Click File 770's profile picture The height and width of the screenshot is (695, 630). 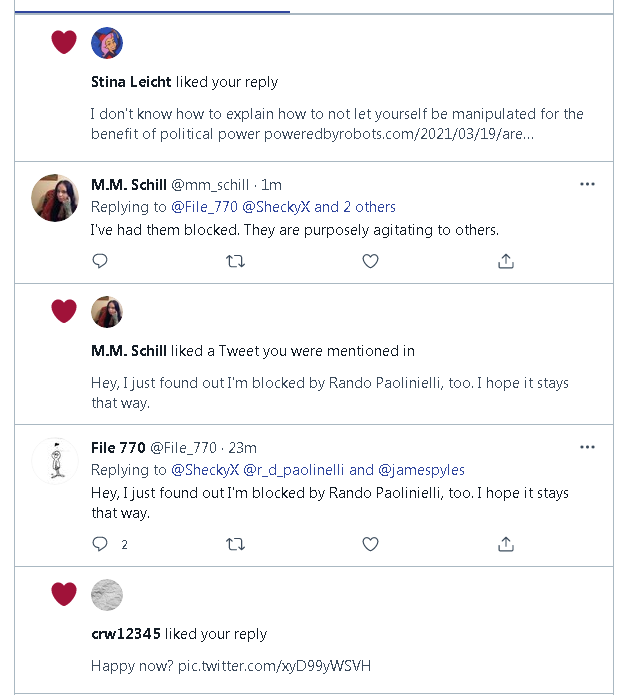(56, 460)
